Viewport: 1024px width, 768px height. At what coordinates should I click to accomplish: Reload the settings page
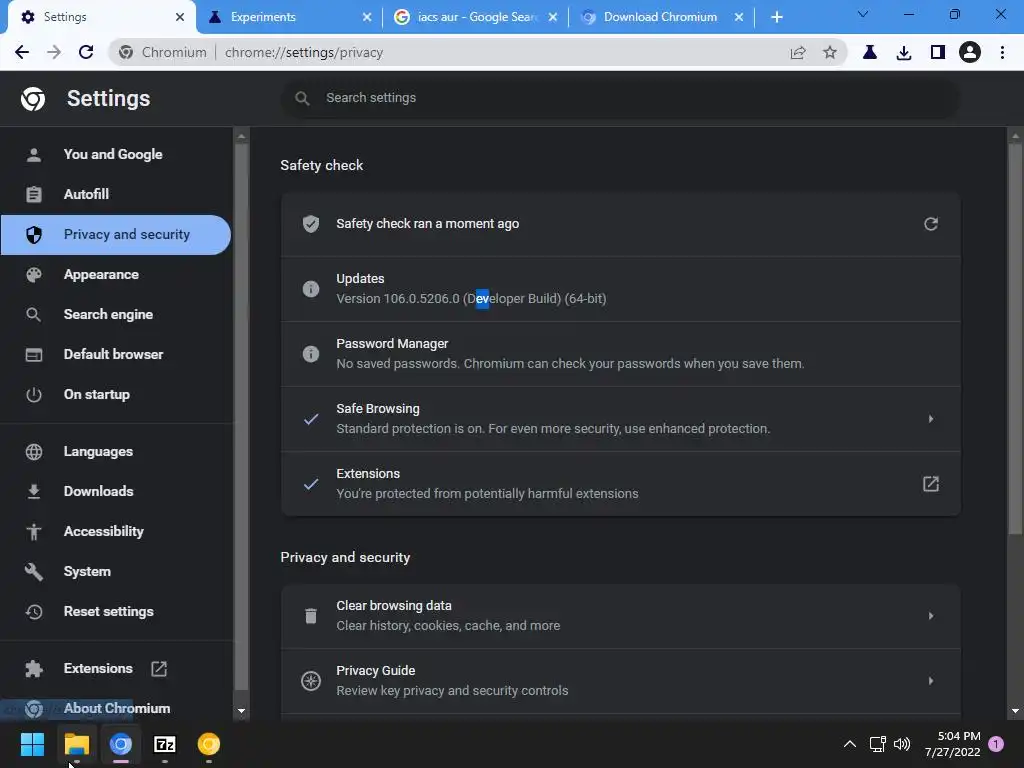click(86, 52)
